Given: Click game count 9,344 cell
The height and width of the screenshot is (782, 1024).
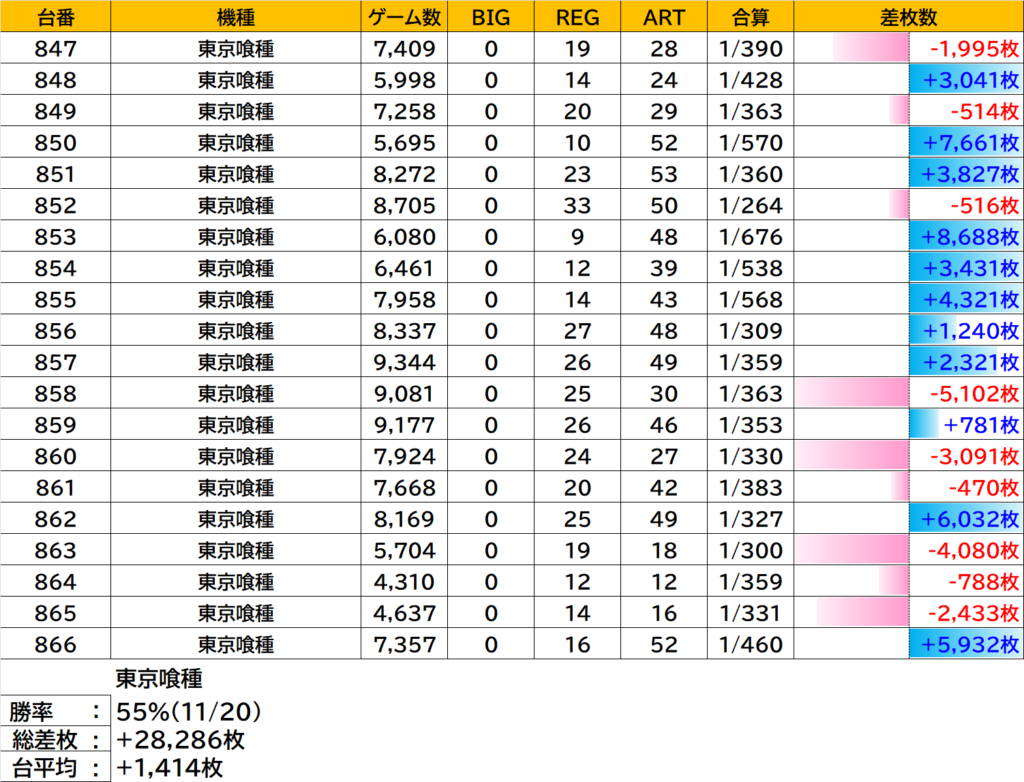Looking at the screenshot, I should (406, 362).
